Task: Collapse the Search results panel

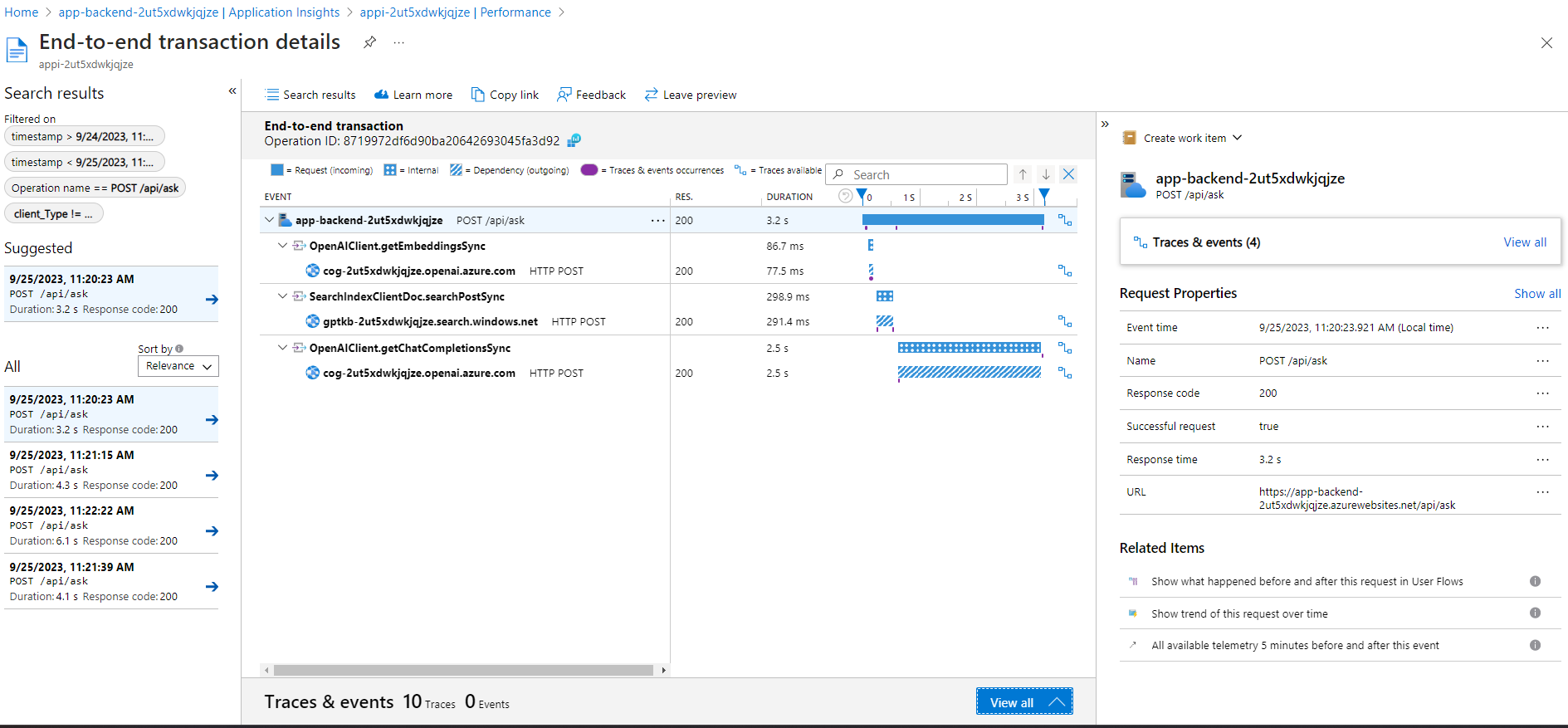Action: [232, 91]
